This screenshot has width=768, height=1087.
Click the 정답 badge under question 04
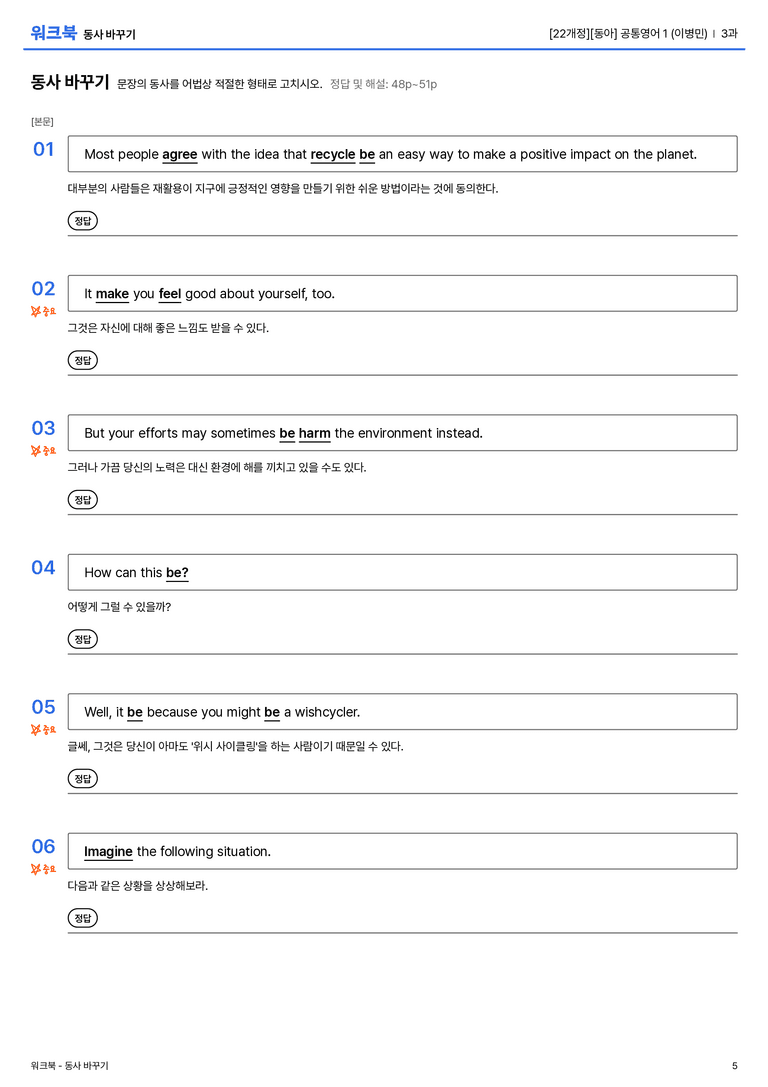coord(82,639)
